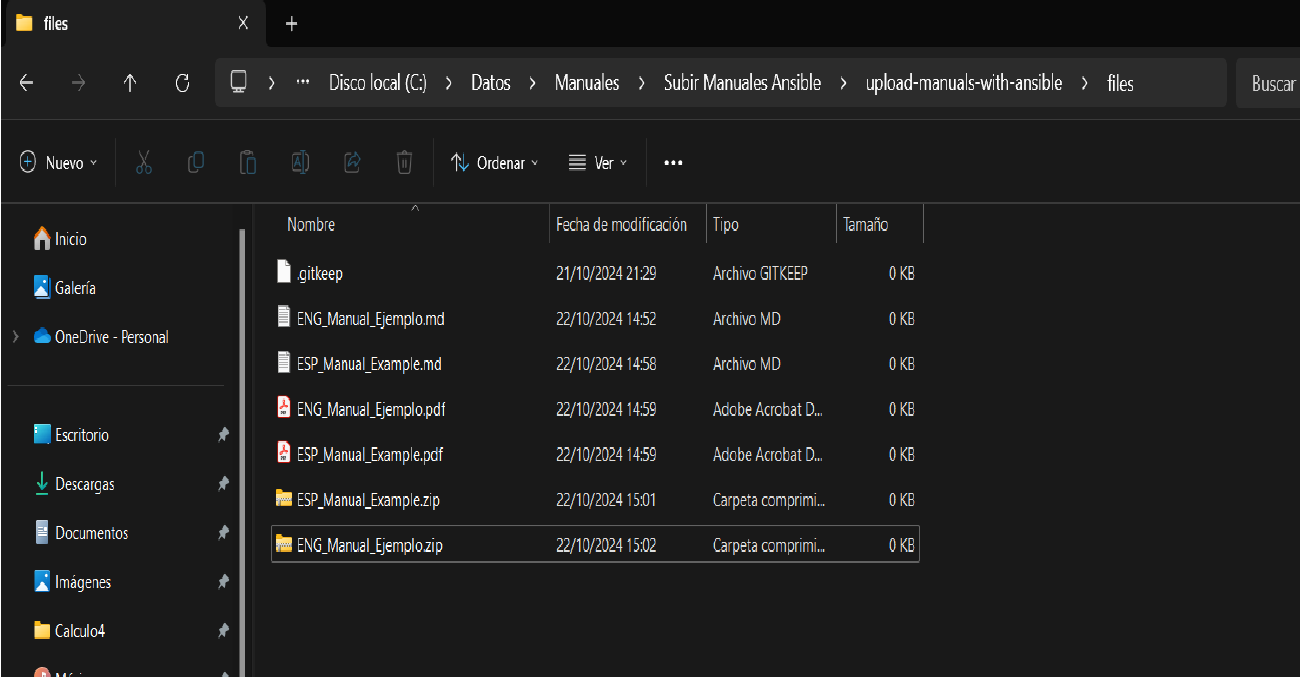The width and height of the screenshot is (1300, 677).
Task: Refresh the current folder view
Action: pyautogui.click(x=182, y=83)
